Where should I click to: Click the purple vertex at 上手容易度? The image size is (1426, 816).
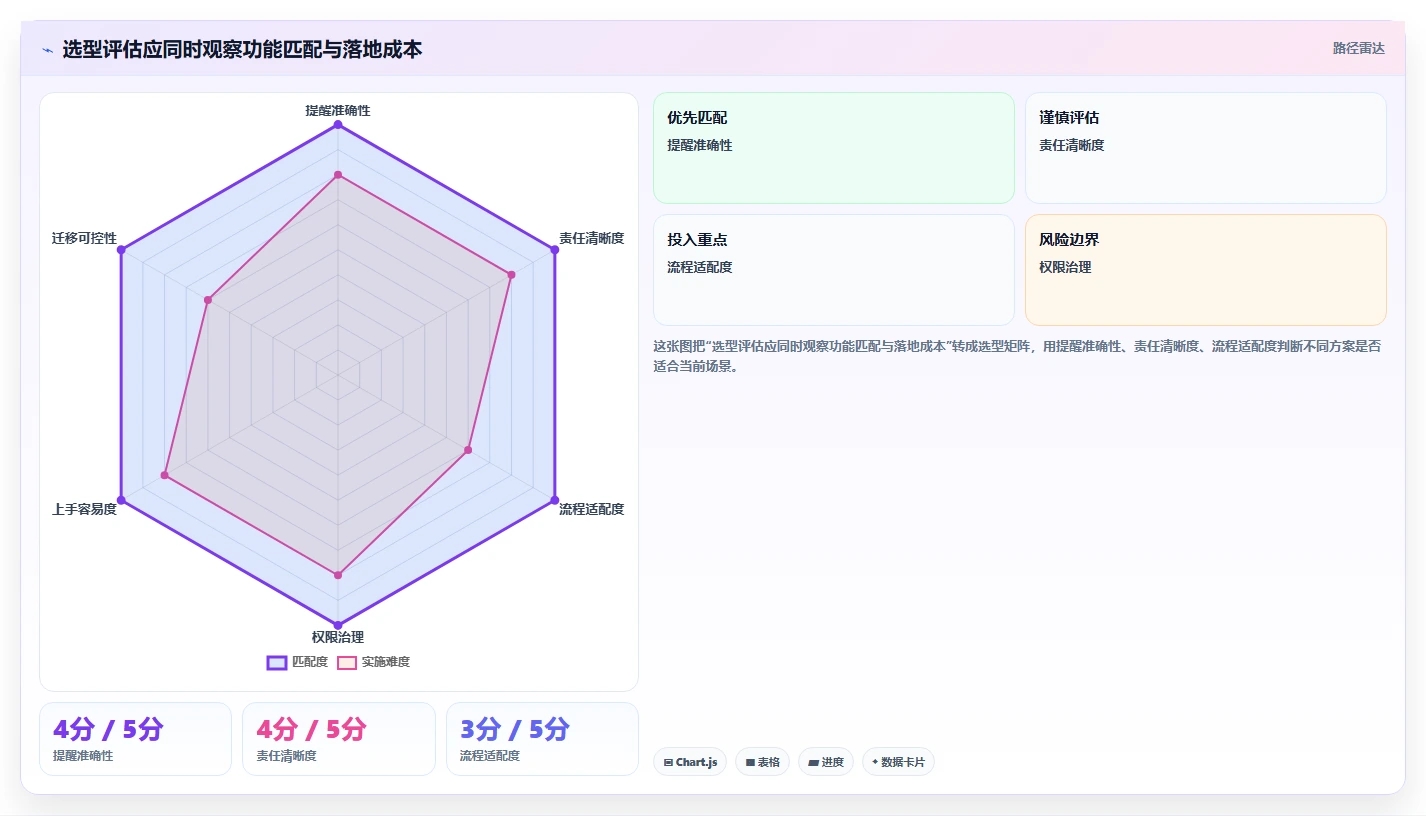click(121, 499)
